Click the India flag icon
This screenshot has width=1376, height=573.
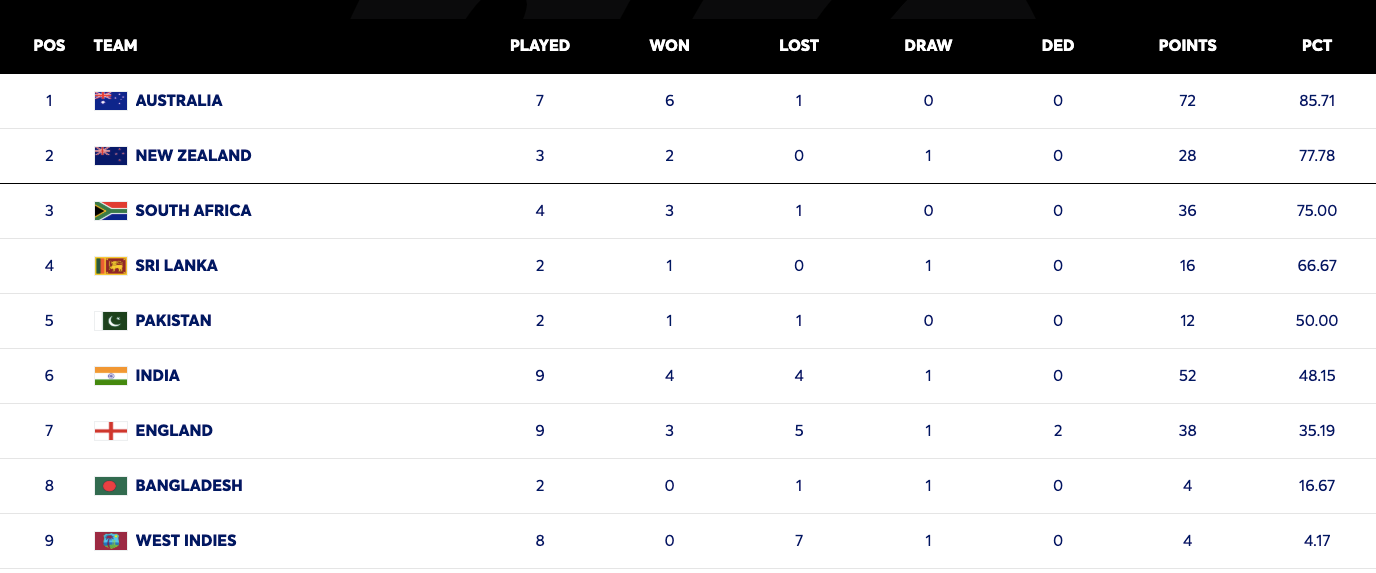[110, 376]
